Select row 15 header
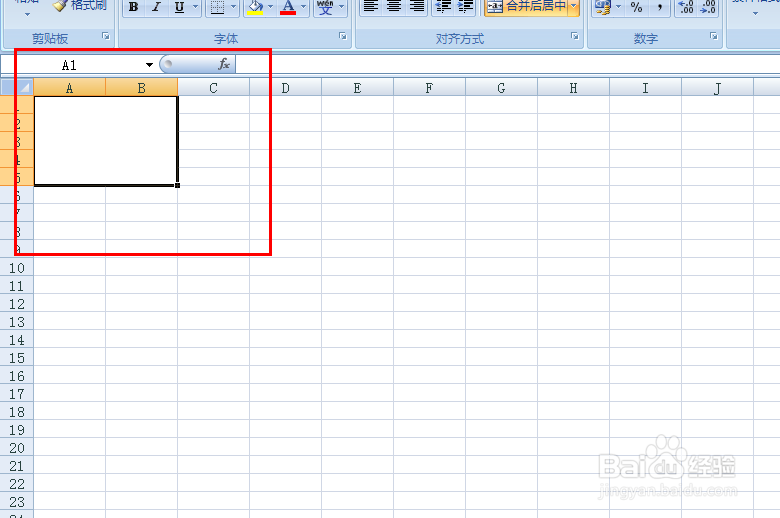 [17, 358]
